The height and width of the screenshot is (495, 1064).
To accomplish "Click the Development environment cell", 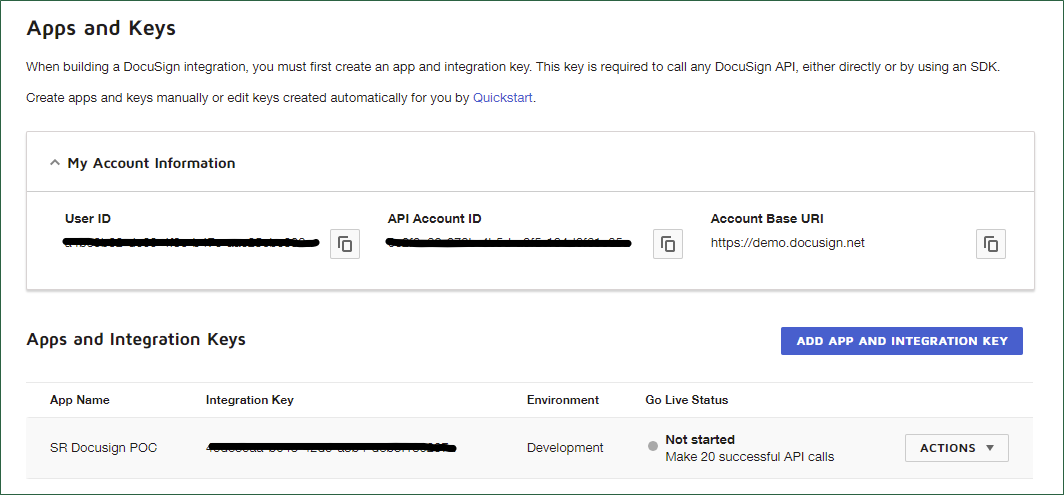I will click(x=565, y=448).
